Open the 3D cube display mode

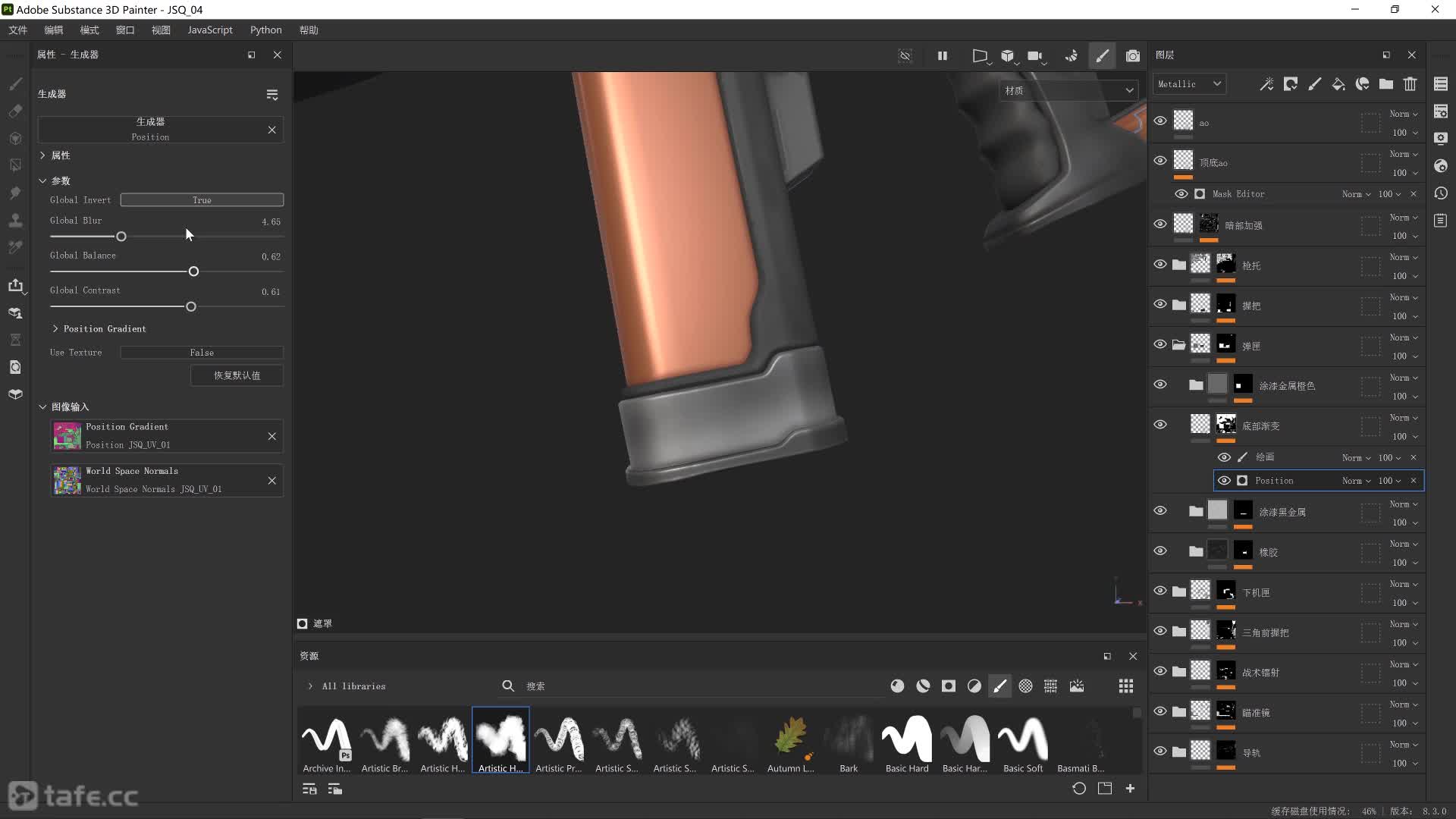click(1007, 55)
